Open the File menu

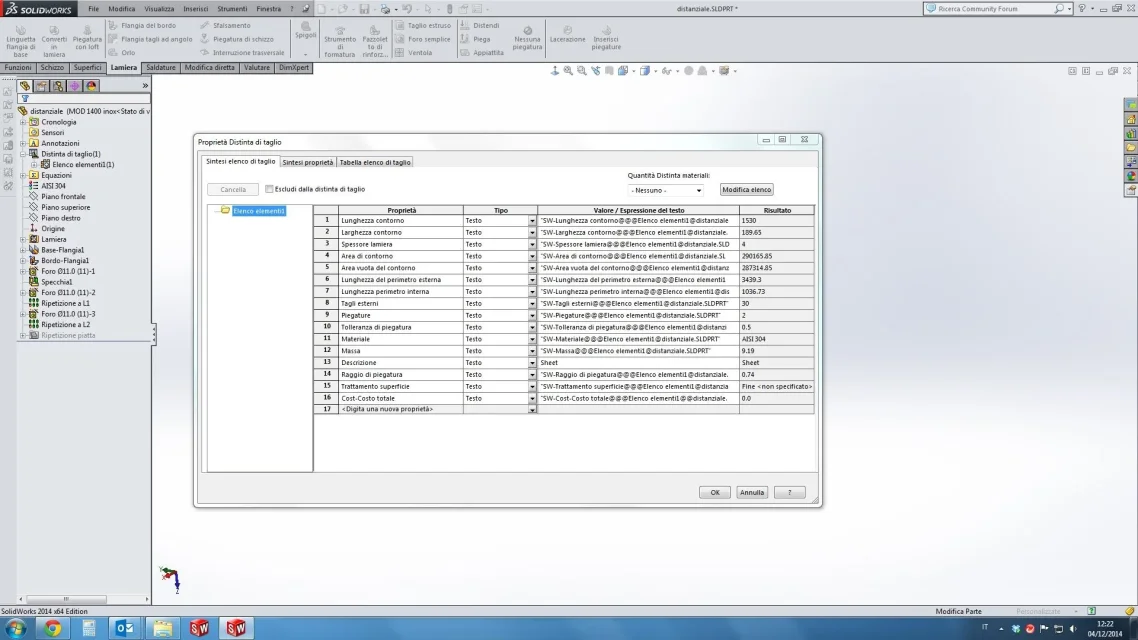(x=94, y=9)
